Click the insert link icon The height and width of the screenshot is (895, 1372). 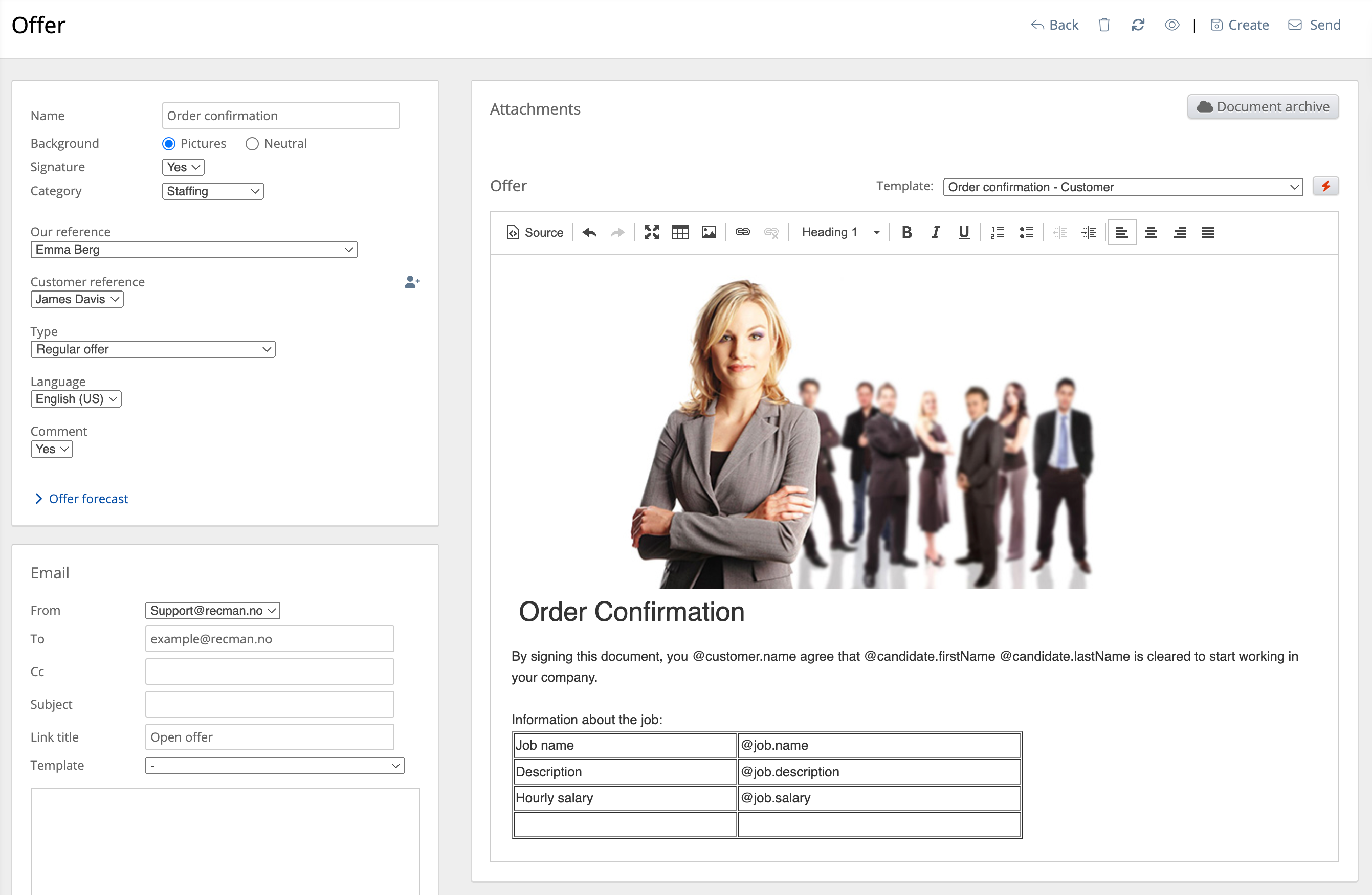coord(742,232)
